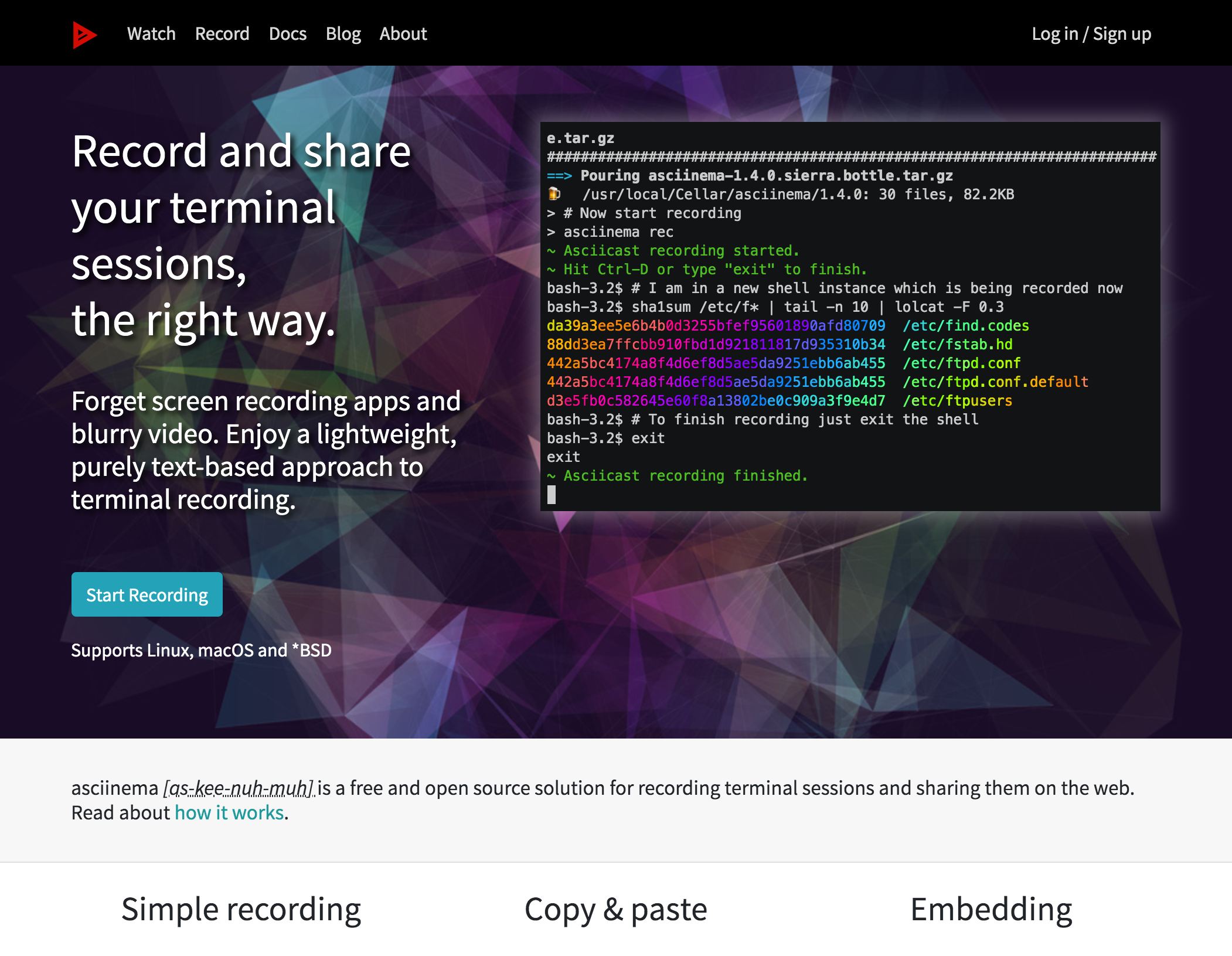
Task: Open the Watch menu item
Action: 151,34
